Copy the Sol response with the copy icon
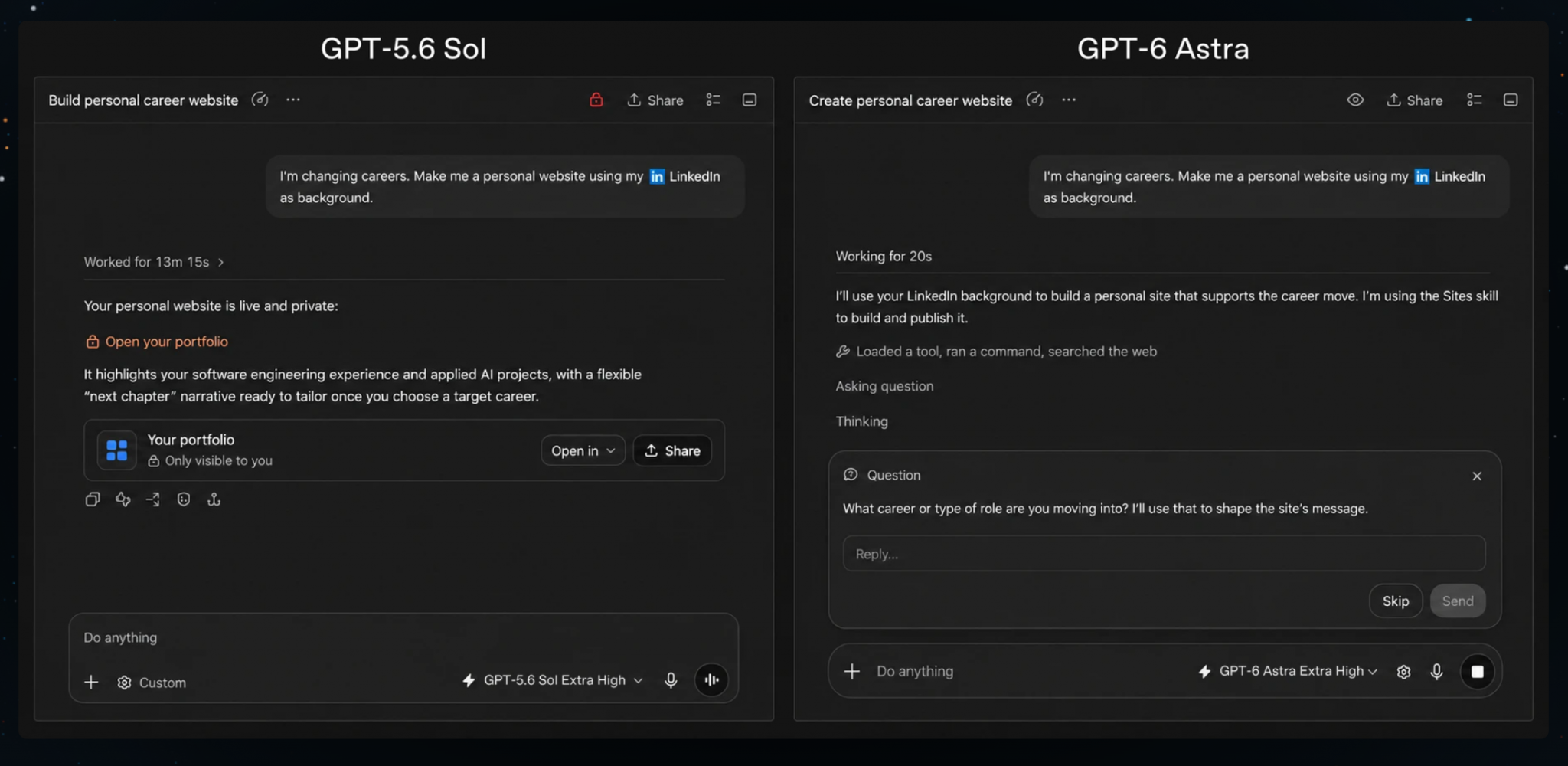Screen dimensions: 1568x766 coord(93,499)
